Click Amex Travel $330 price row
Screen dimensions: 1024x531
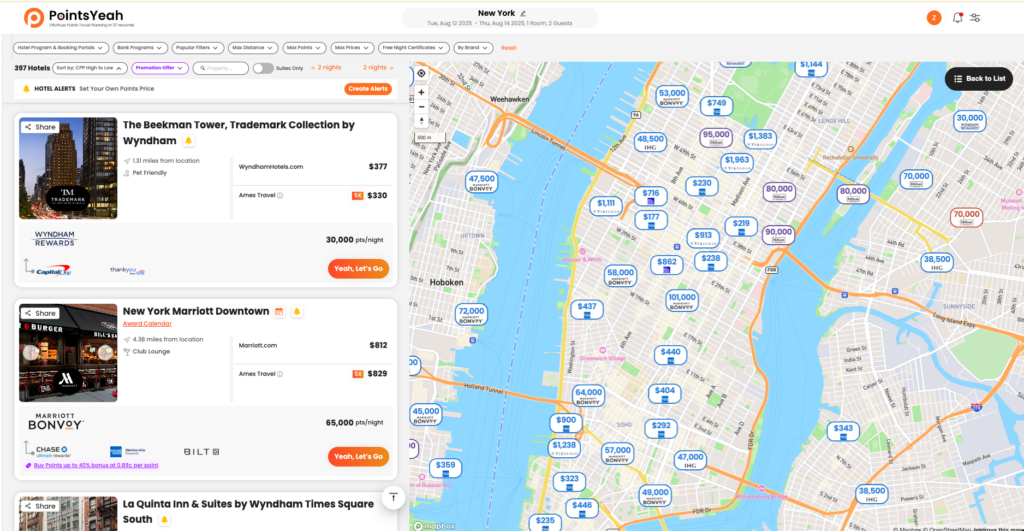pyautogui.click(x=313, y=195)
